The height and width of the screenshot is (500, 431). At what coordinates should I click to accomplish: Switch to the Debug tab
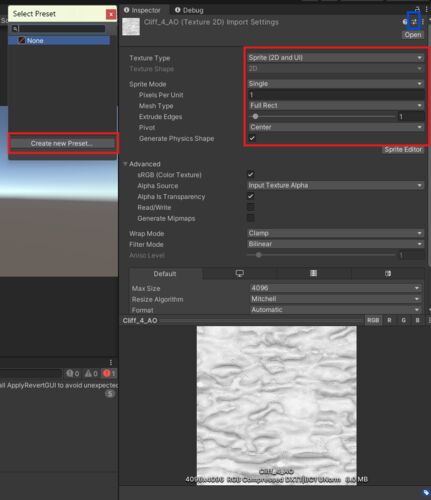click(189, 10)
